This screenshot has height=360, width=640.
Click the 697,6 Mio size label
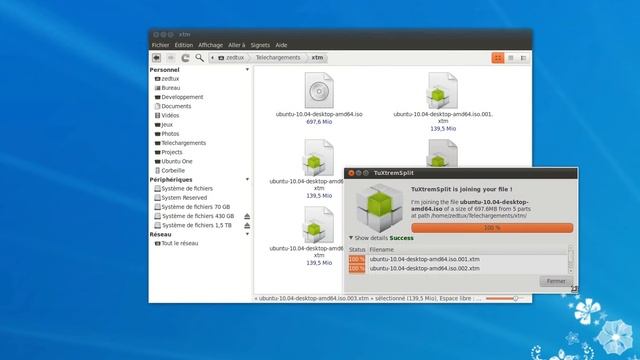click(319, 122)
